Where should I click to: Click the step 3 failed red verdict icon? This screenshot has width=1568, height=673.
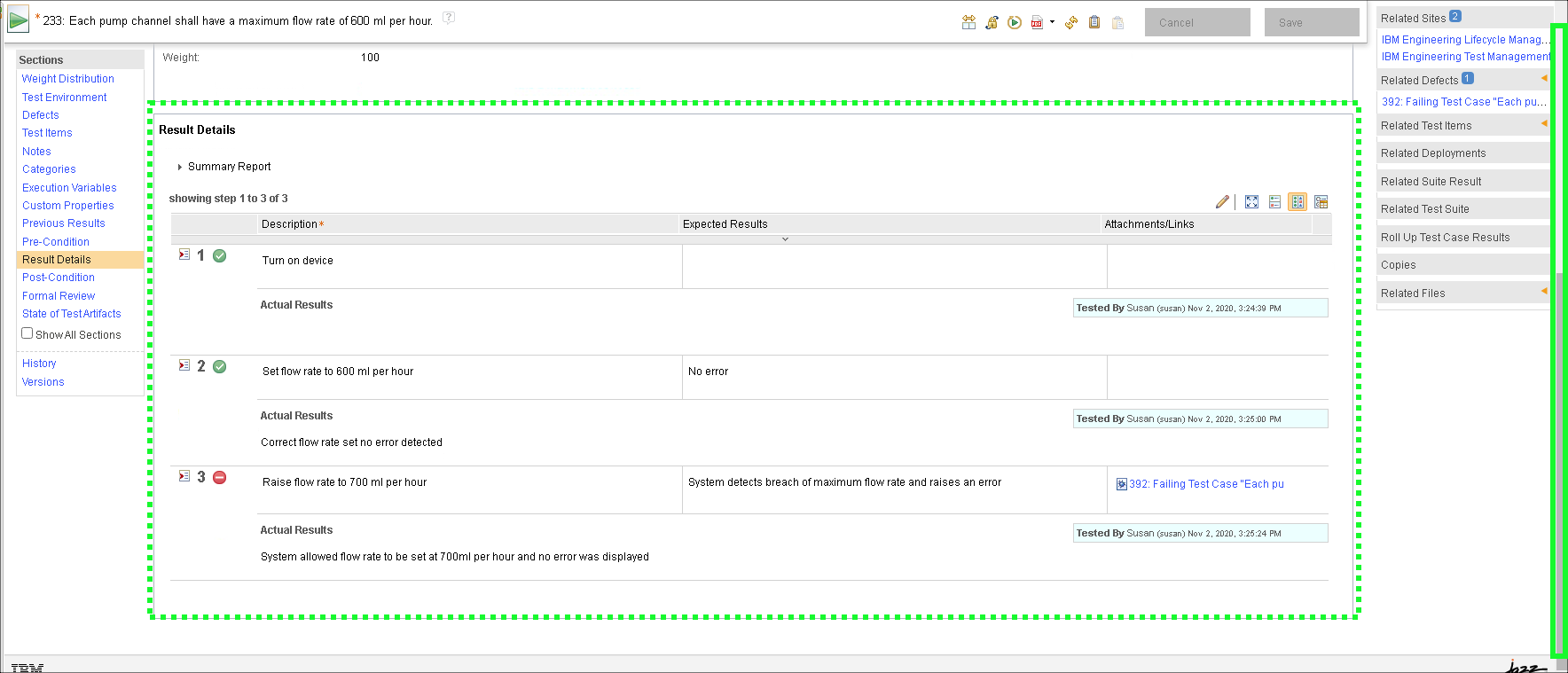pos(220,478)
